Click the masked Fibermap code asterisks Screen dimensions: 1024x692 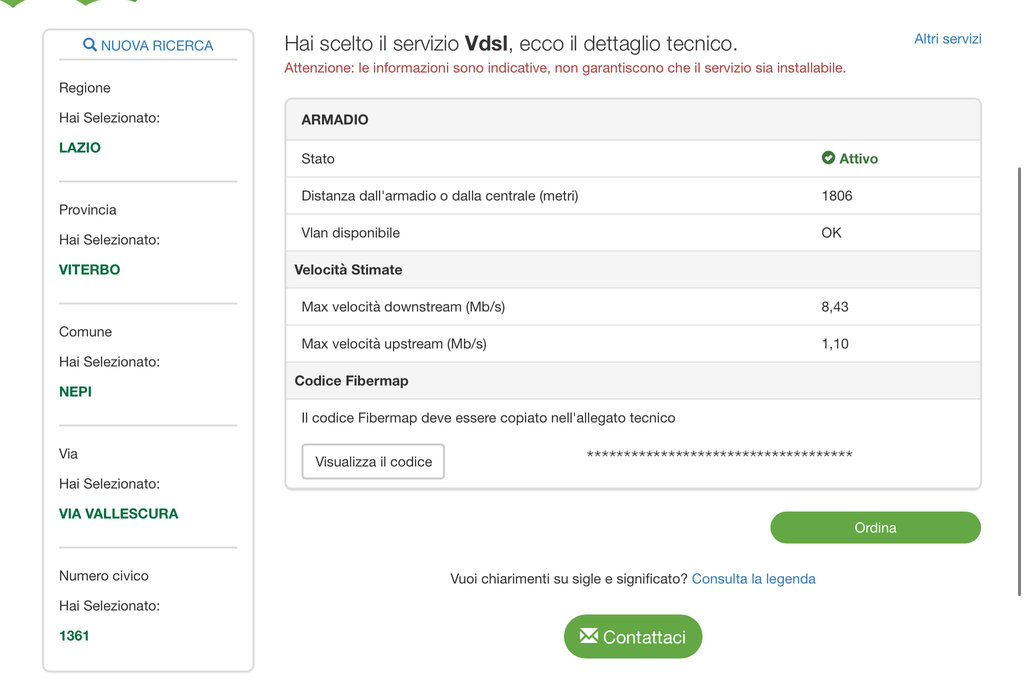click(719, 455)
